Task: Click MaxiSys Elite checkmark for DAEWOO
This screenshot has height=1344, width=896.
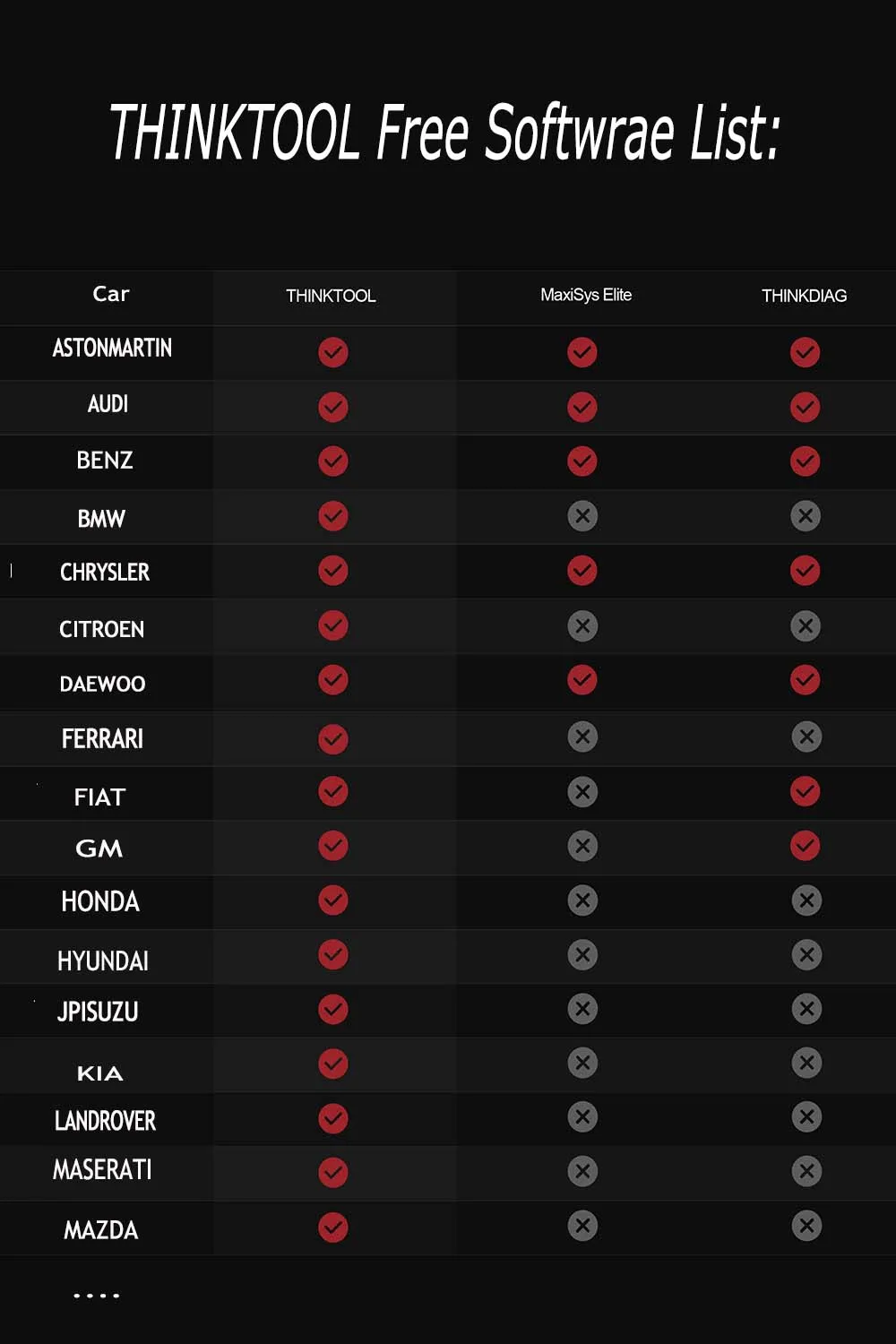Action: point(582,680)
